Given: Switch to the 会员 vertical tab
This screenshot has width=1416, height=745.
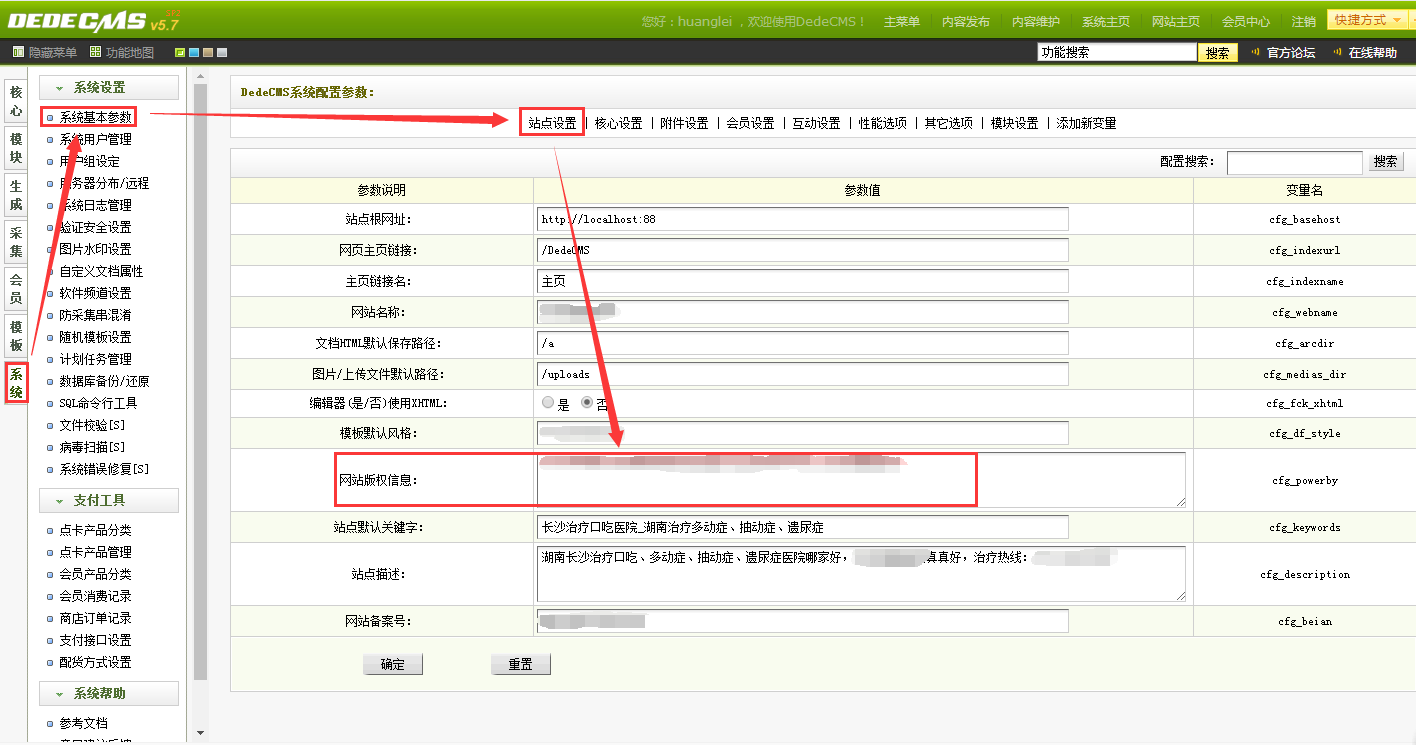Looking at the screenshot, I should click(x=16, y=289).
